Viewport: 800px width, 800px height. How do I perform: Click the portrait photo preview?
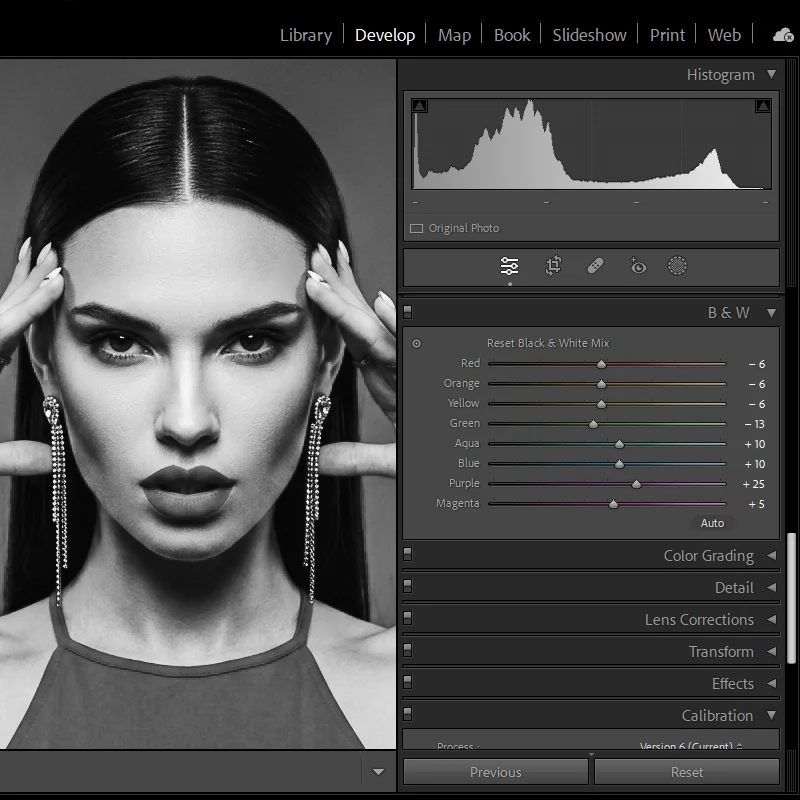[x=197, y=404]
